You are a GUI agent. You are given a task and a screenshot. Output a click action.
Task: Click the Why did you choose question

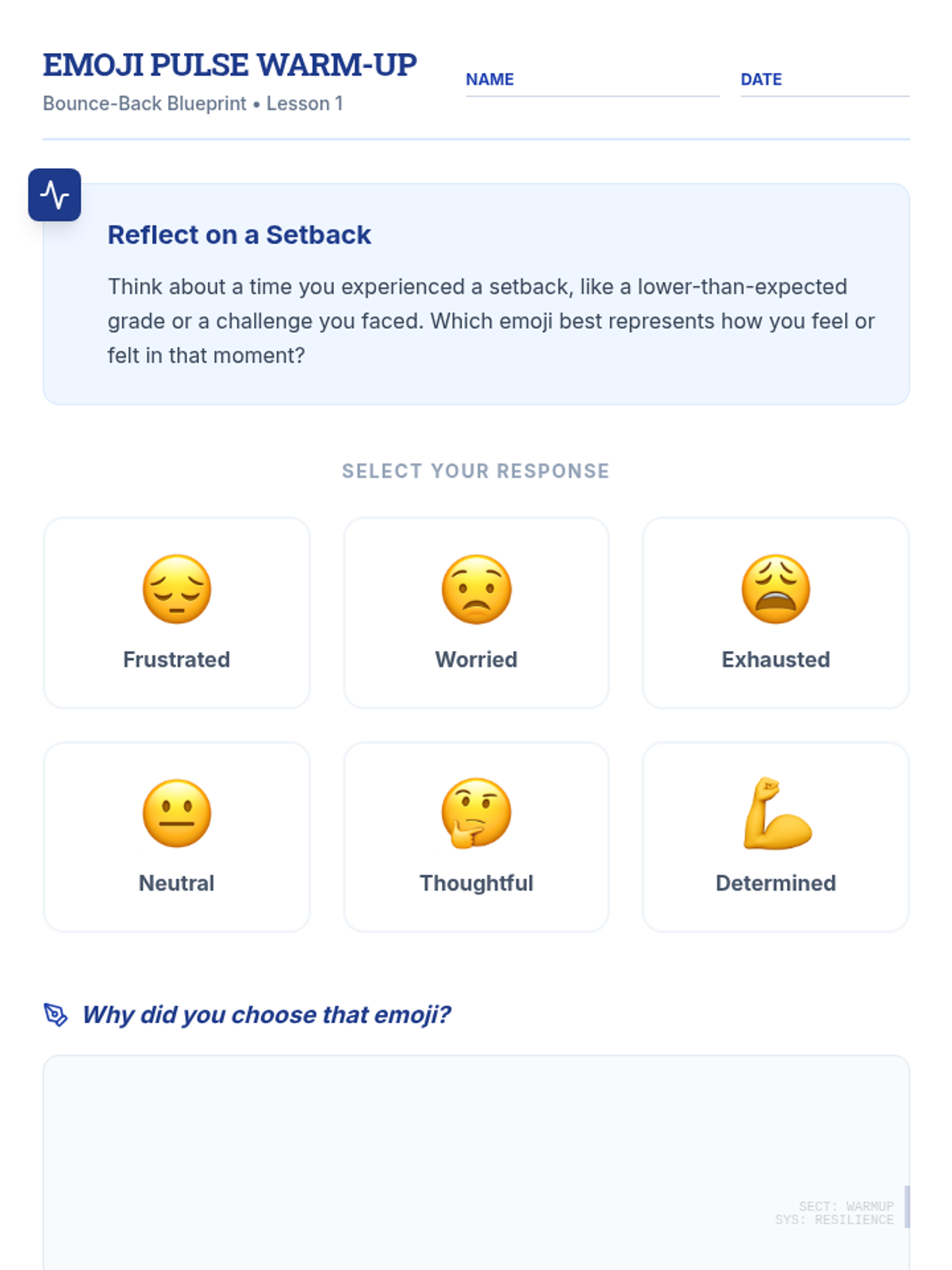[267, 1014]
